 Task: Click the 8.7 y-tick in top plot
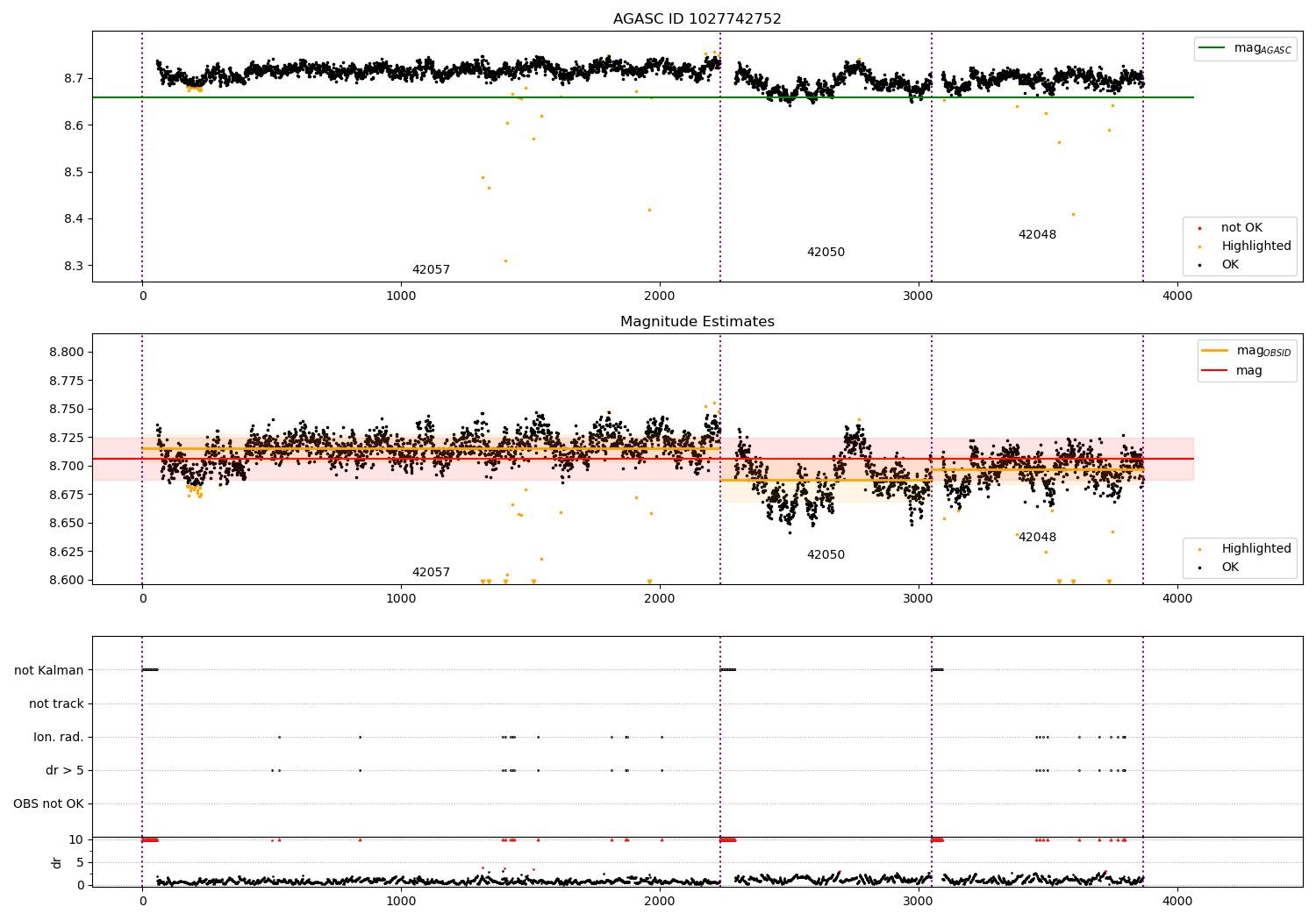tap(75, 79)
